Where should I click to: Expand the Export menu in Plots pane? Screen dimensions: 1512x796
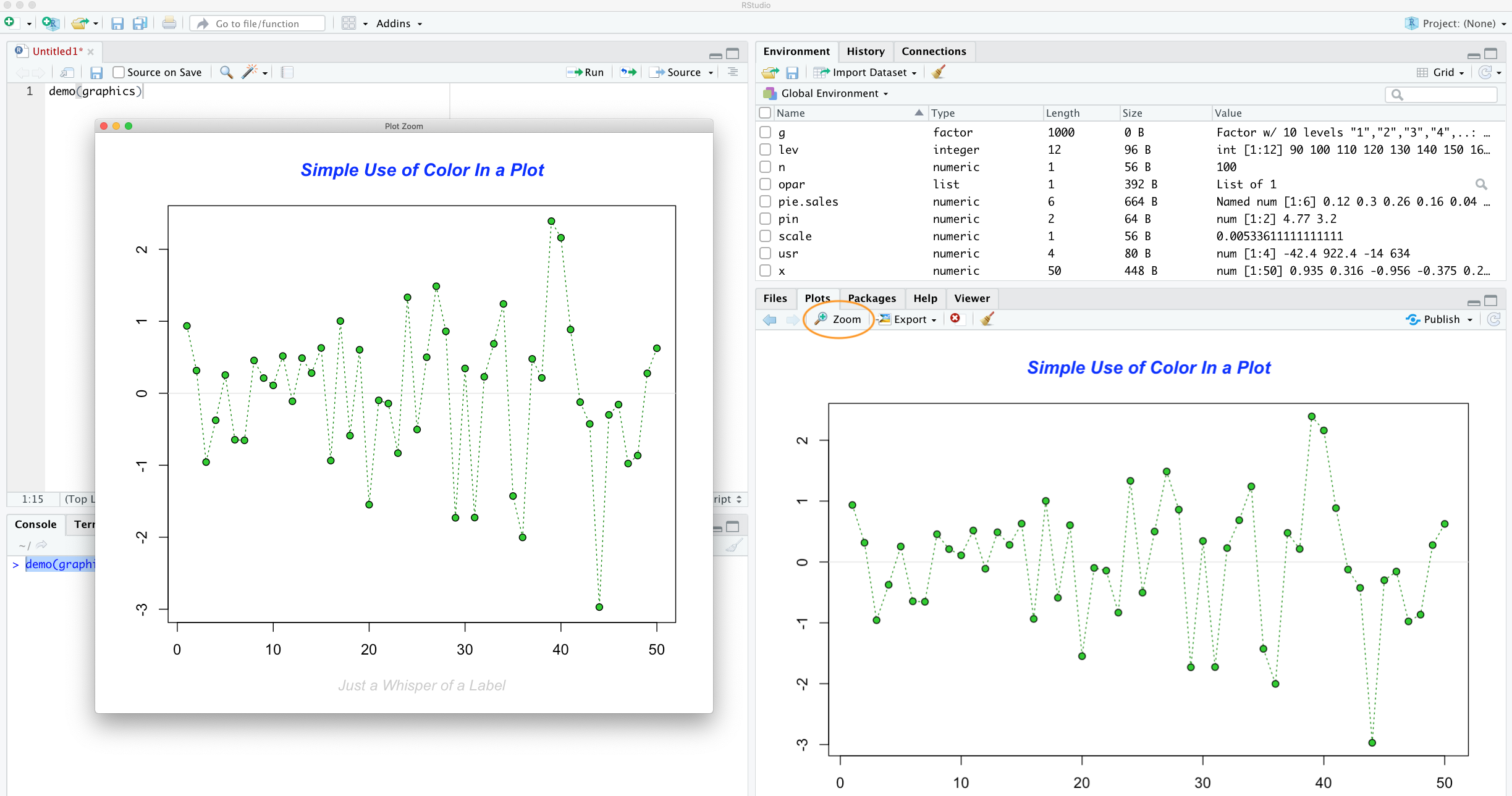(908, 319)
